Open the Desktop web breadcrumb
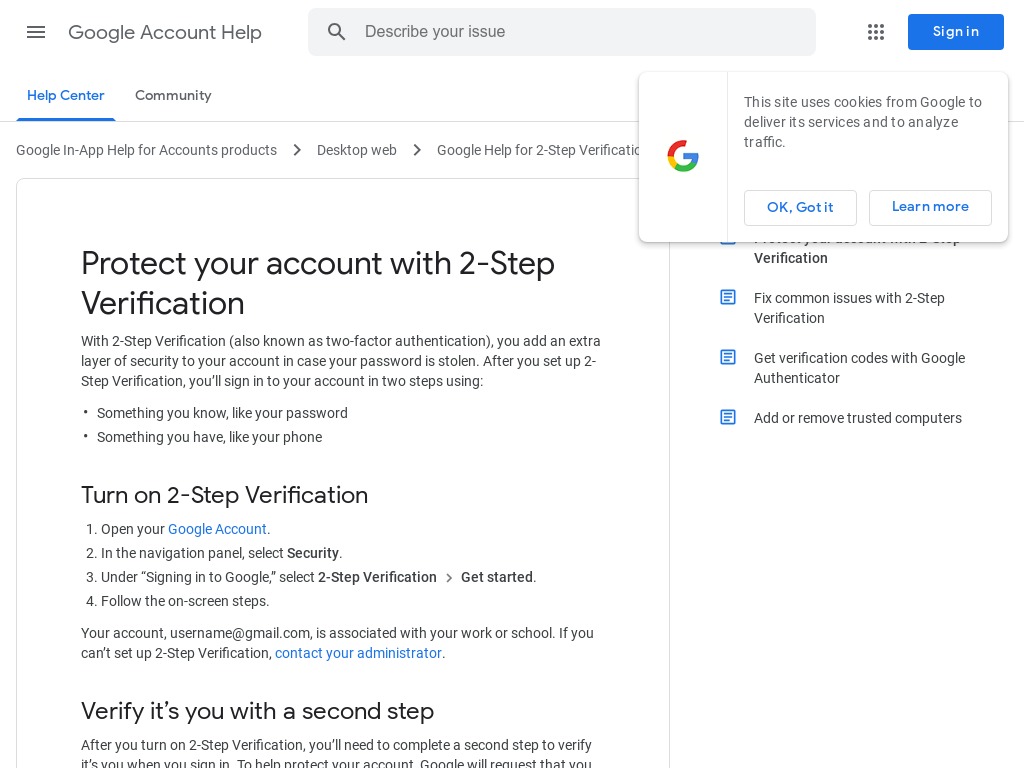The width and height of the screenshot is (1024, 768). 357,150
